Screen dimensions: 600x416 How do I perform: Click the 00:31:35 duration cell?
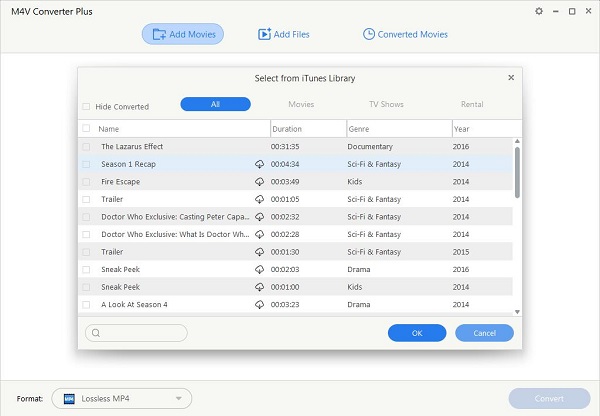pos(285,147)
